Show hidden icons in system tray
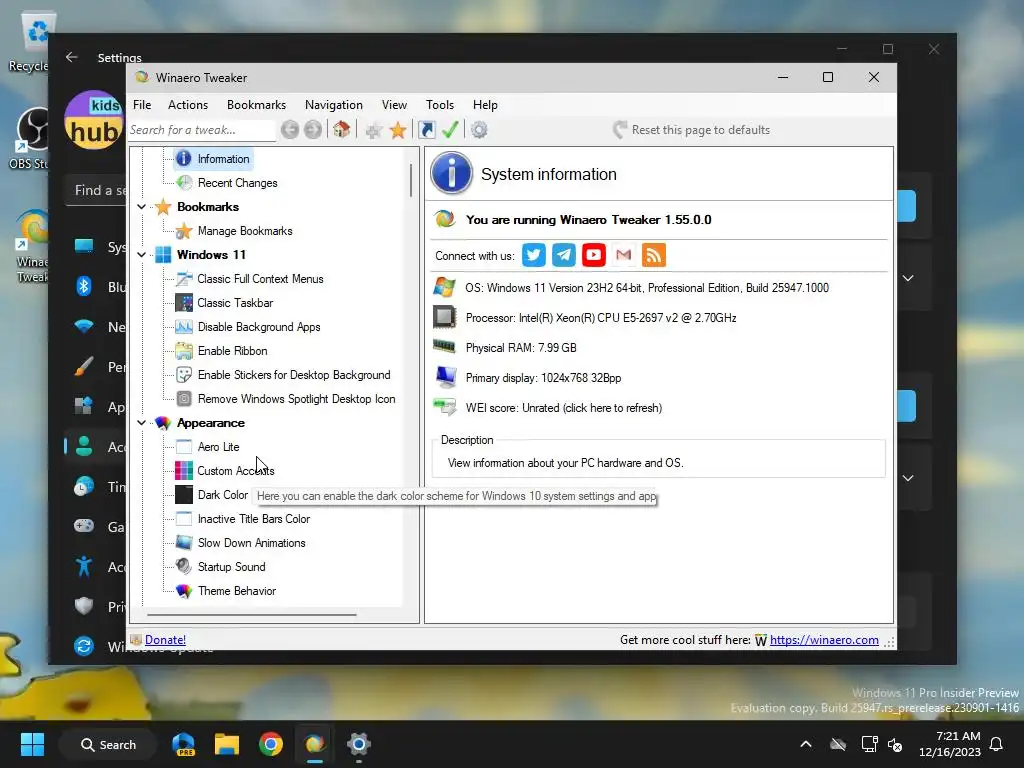The width and height of the screenshot is (1024, 768). point(806,744)
